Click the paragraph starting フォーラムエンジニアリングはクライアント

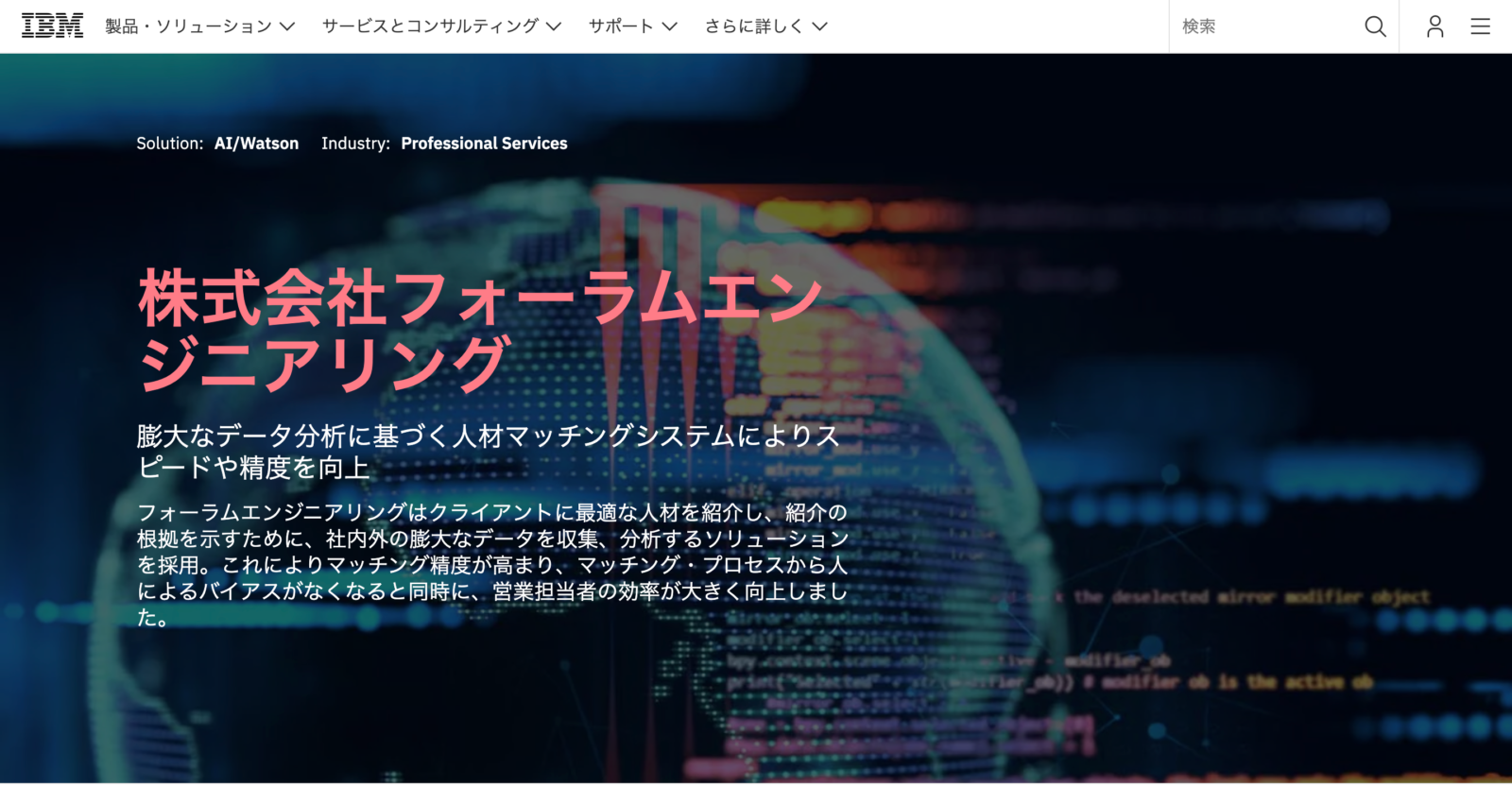[492, 565]
